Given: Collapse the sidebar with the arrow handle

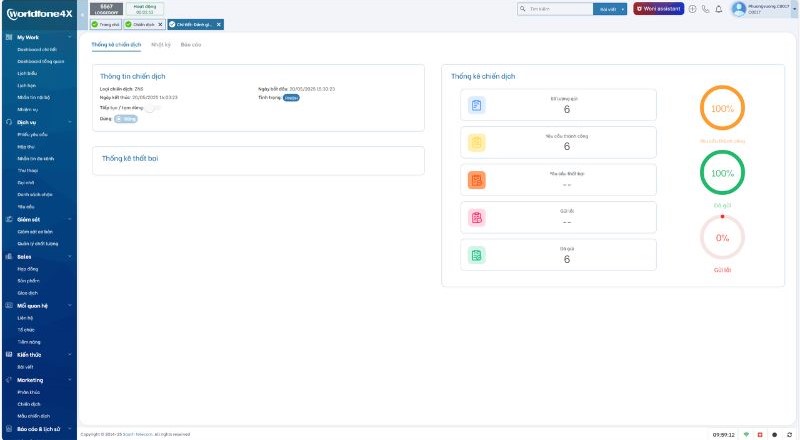Looking at the screenshot, I should [82, 13].
